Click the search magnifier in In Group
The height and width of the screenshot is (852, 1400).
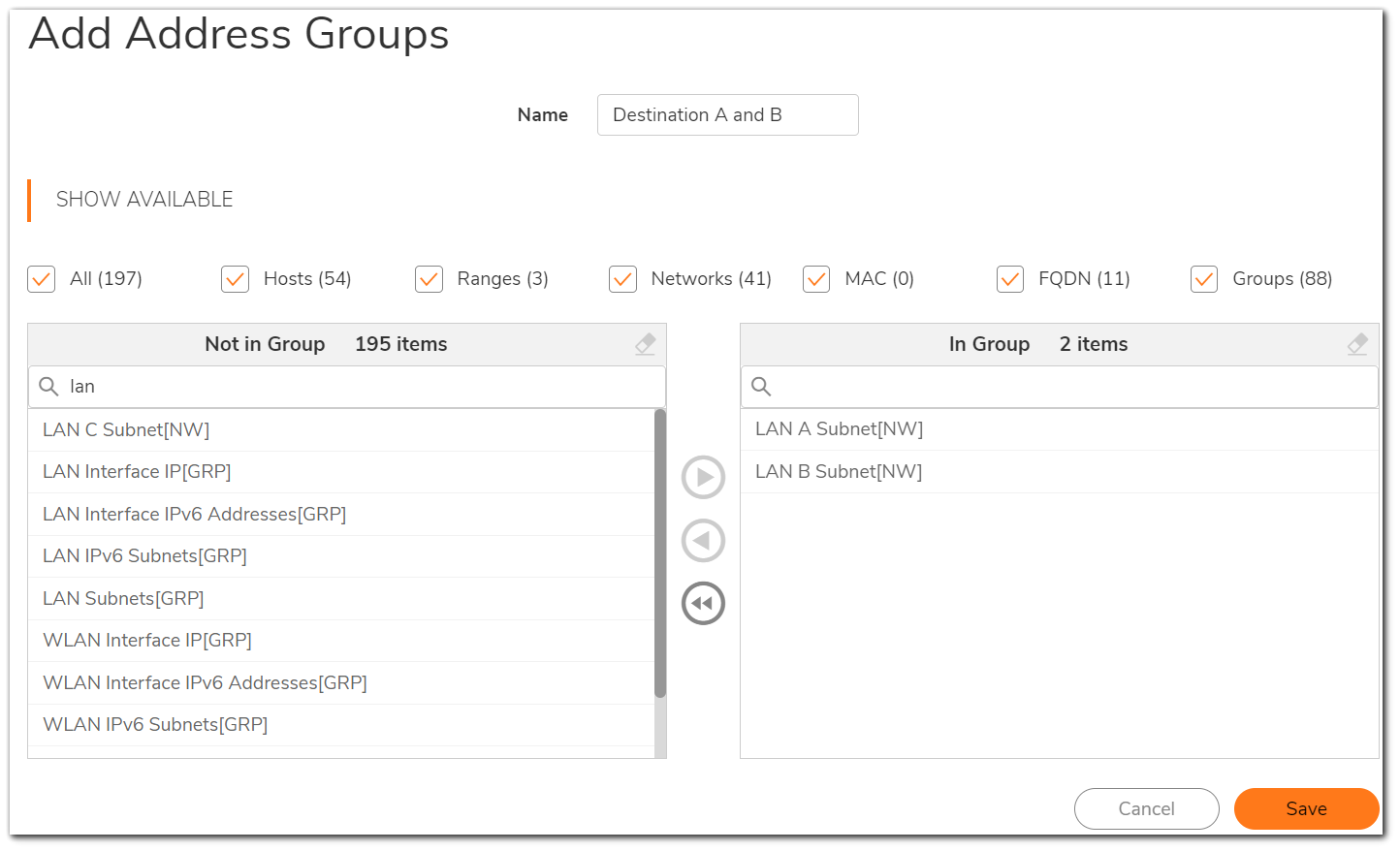coord(761,387)
